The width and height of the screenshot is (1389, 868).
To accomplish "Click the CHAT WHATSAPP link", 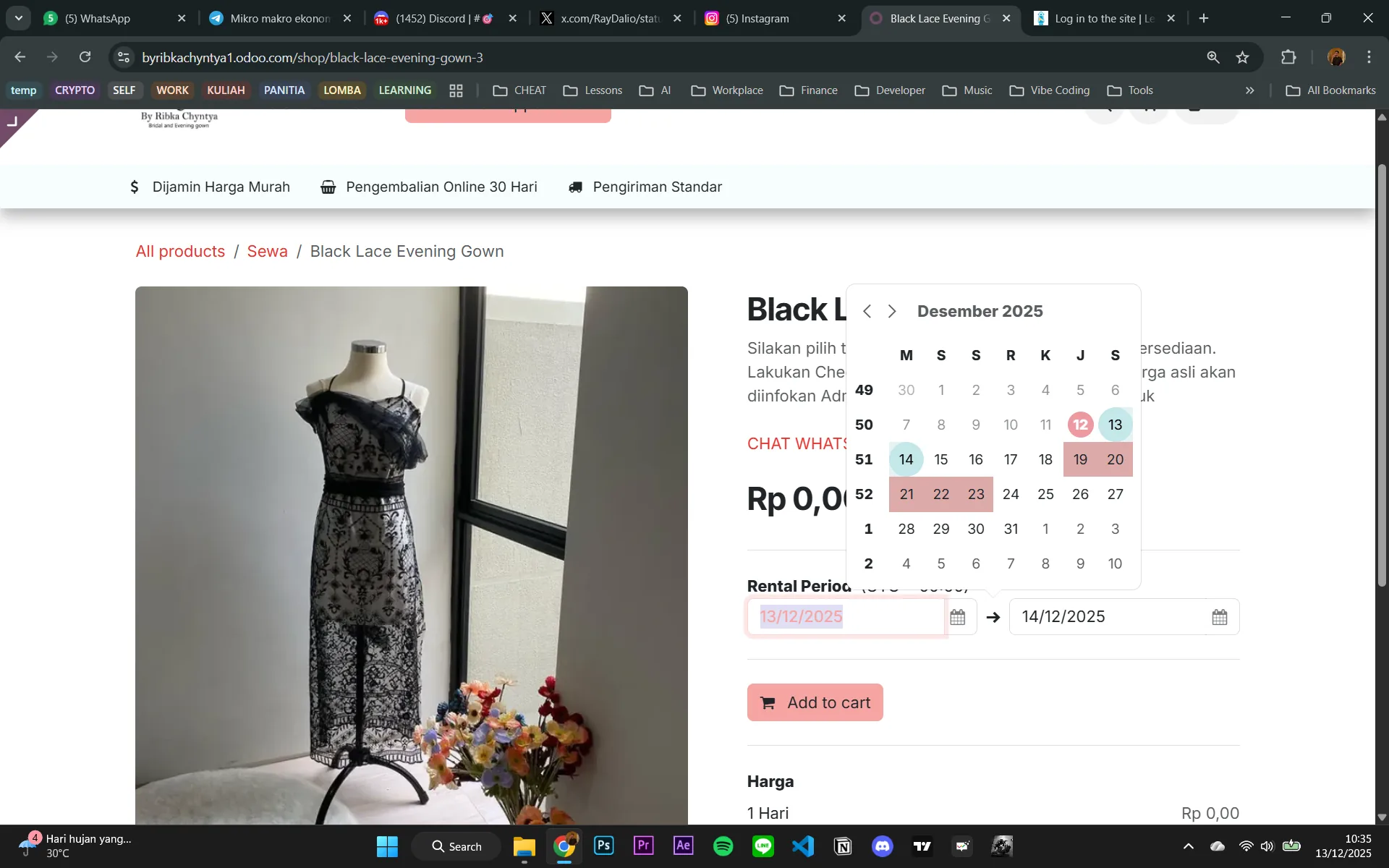I will pos(797,443).
